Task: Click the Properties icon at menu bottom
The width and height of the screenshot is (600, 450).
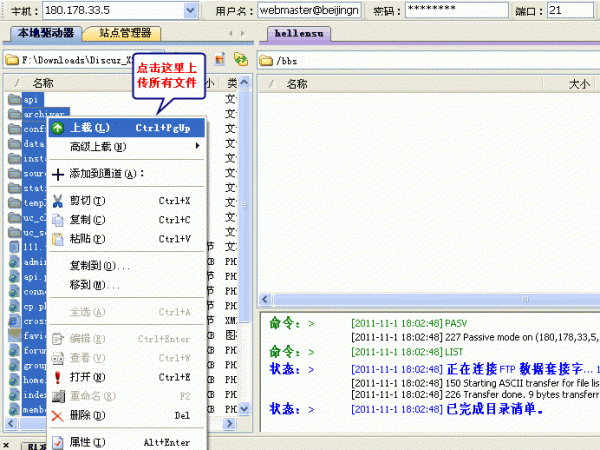Action: click(58, 442)
